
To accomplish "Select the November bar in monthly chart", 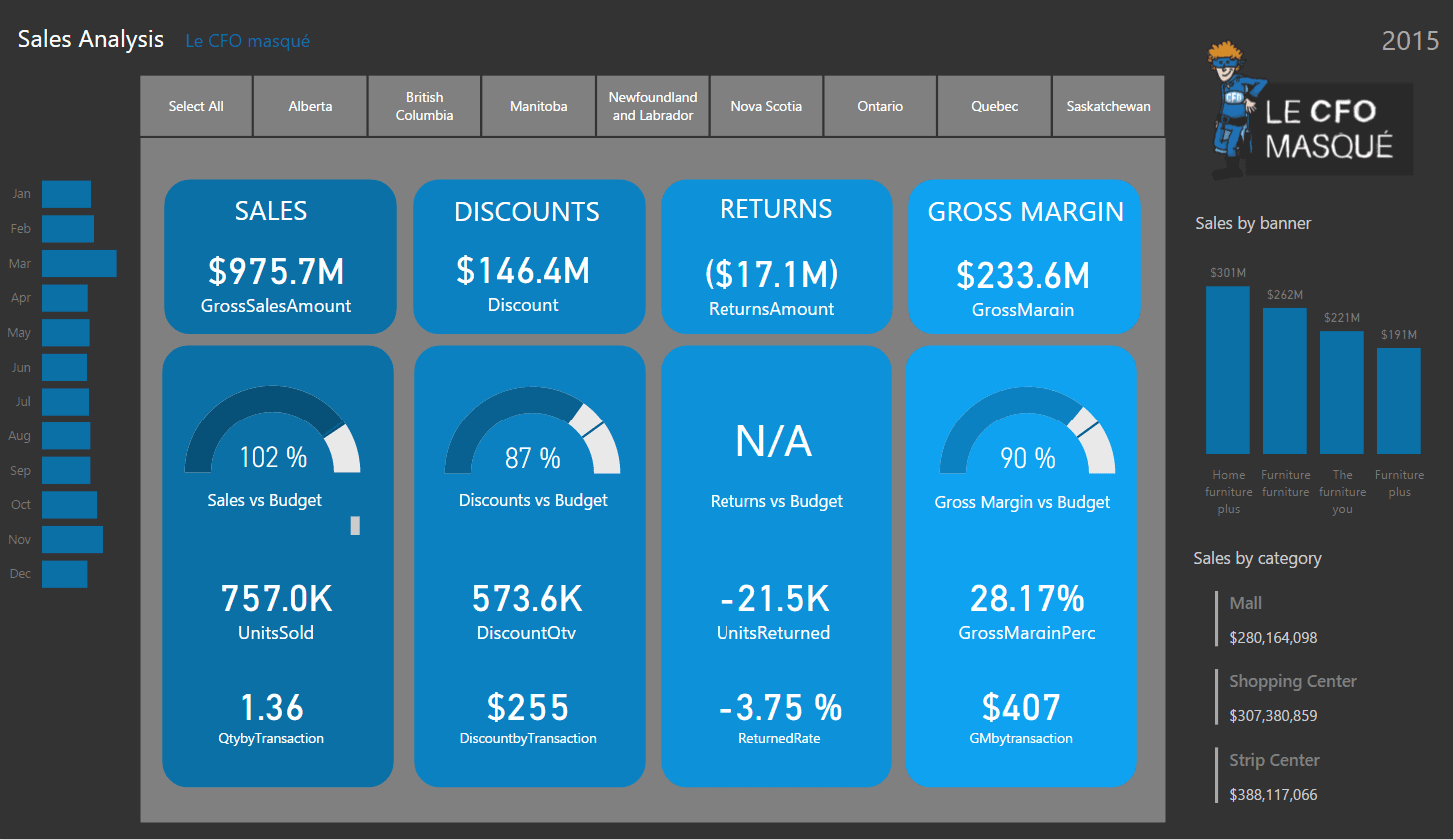I will click(x=72, y=540).
